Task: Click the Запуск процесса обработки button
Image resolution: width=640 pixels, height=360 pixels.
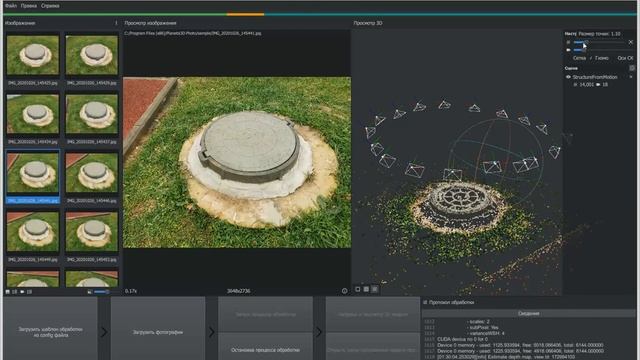Action: click(265, 314)
